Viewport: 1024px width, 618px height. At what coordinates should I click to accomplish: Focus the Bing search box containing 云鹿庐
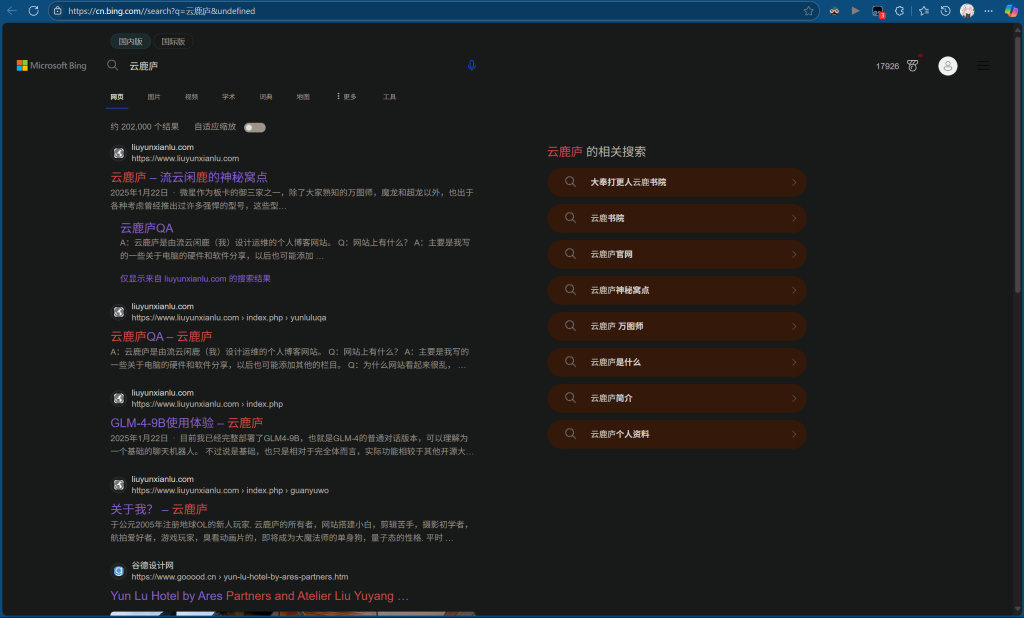pos(294,65)
